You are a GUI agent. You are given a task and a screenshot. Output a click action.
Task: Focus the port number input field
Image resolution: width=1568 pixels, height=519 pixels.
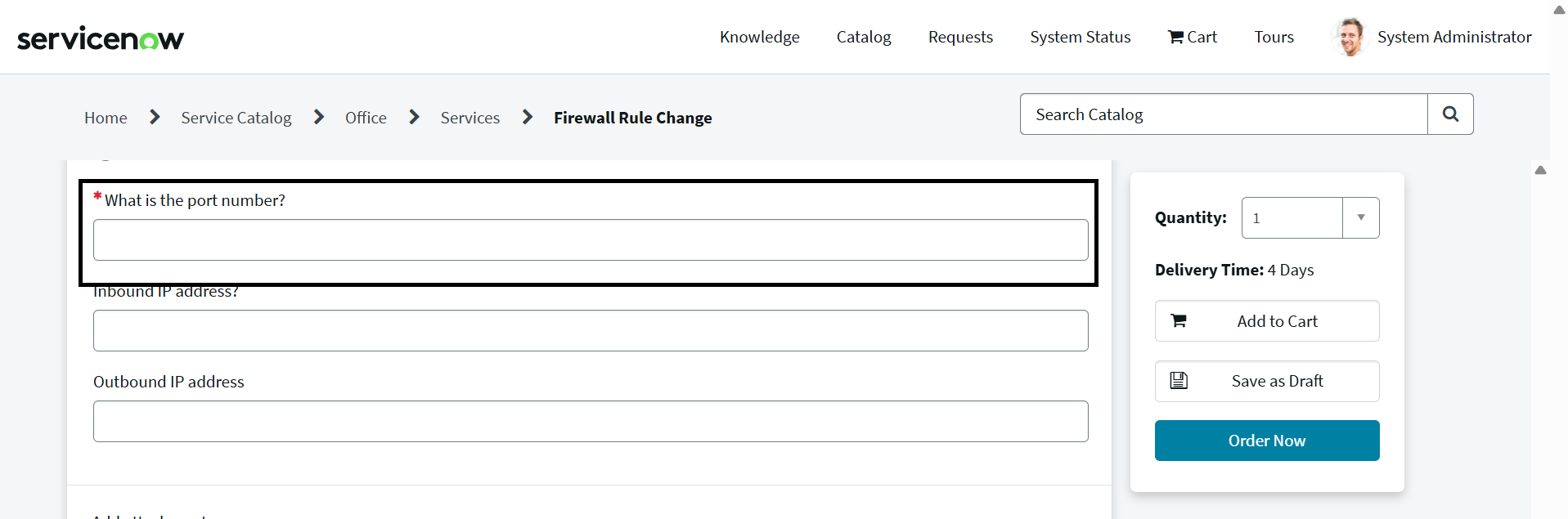pos(590,240)
